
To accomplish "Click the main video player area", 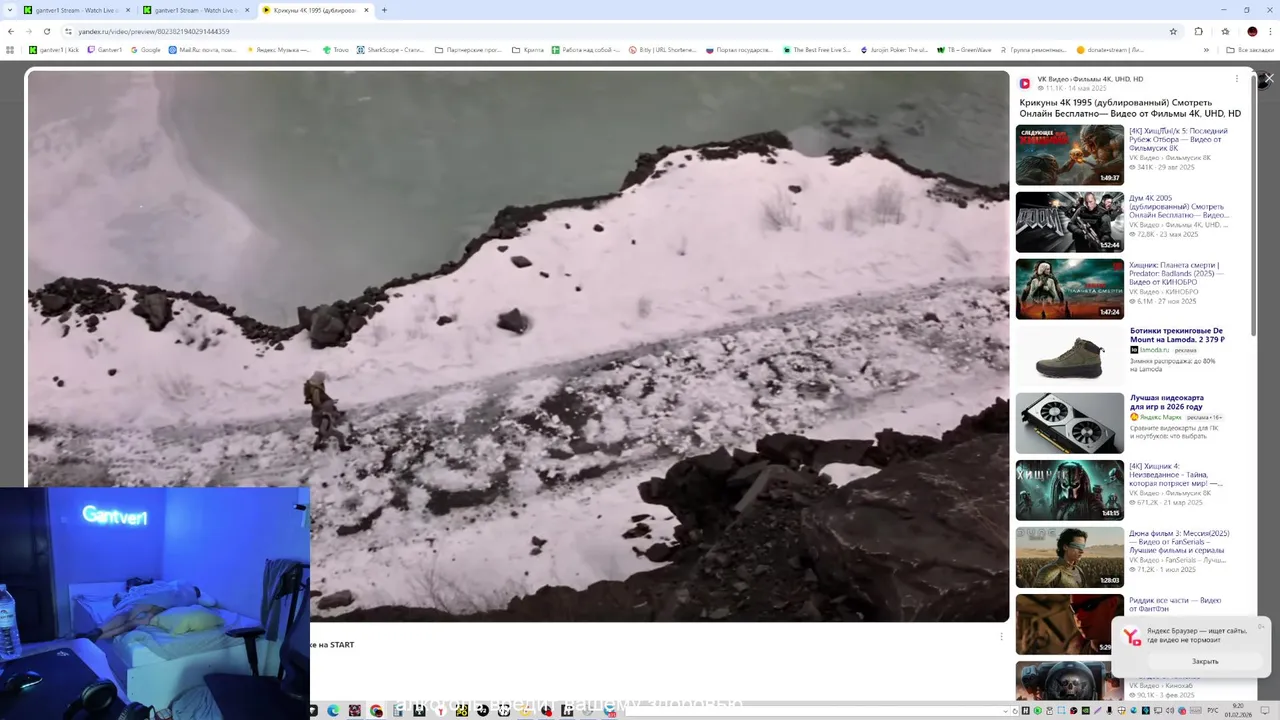I will [x=518, y=346].
